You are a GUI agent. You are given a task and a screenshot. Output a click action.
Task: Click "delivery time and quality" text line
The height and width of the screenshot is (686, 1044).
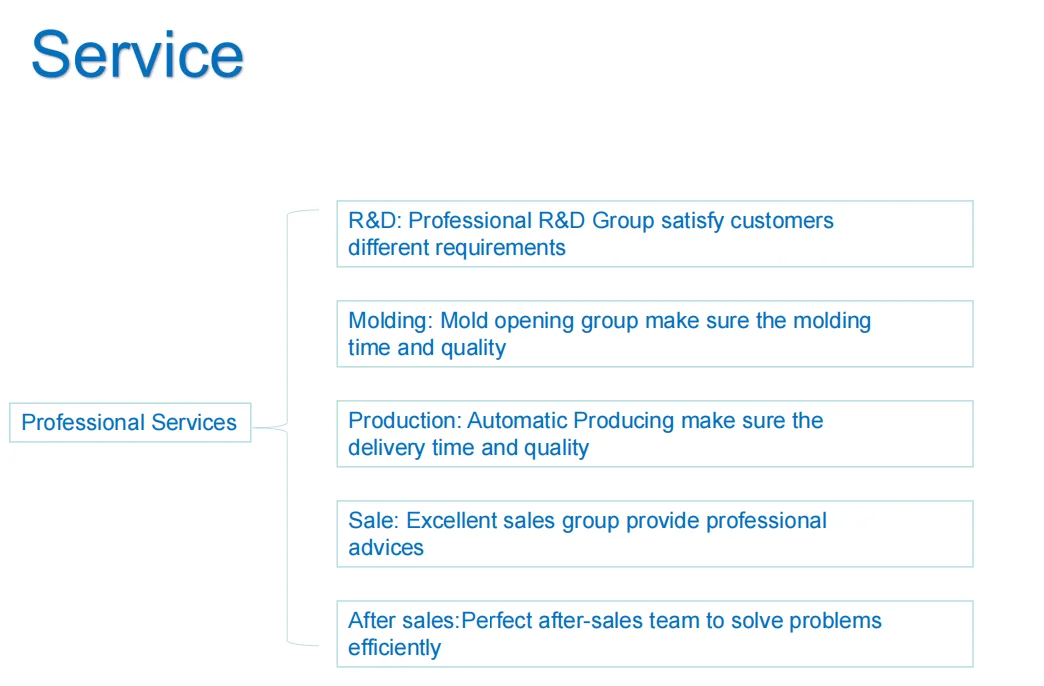tap(468, 448)
